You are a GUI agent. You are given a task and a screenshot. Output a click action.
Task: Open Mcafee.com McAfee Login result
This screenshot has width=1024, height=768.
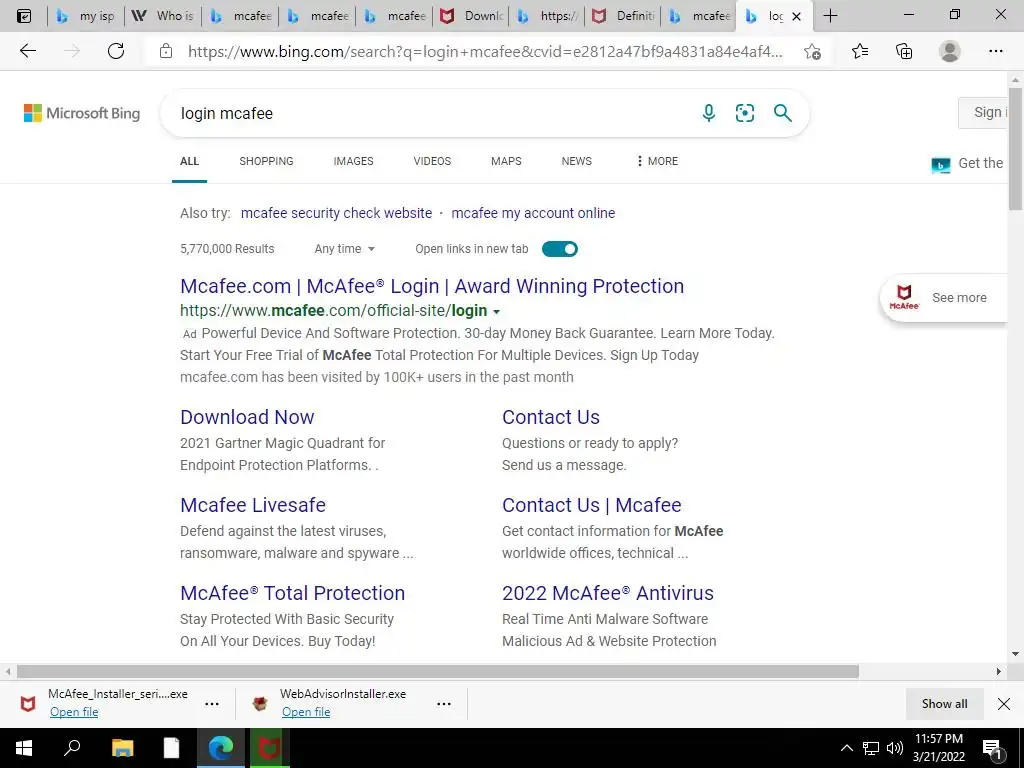point(432,286)
